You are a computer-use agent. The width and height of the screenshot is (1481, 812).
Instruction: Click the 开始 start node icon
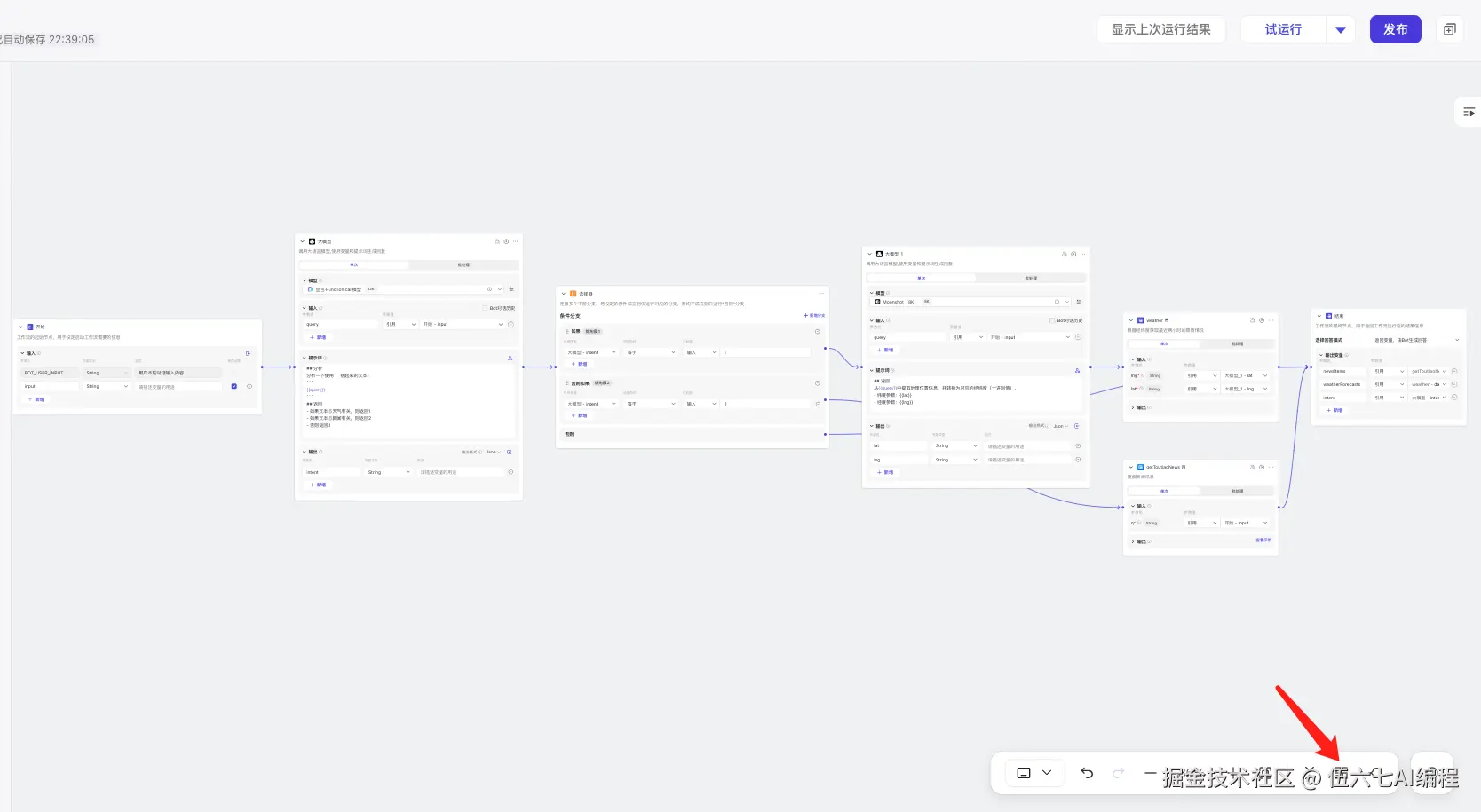coord(30,327)
